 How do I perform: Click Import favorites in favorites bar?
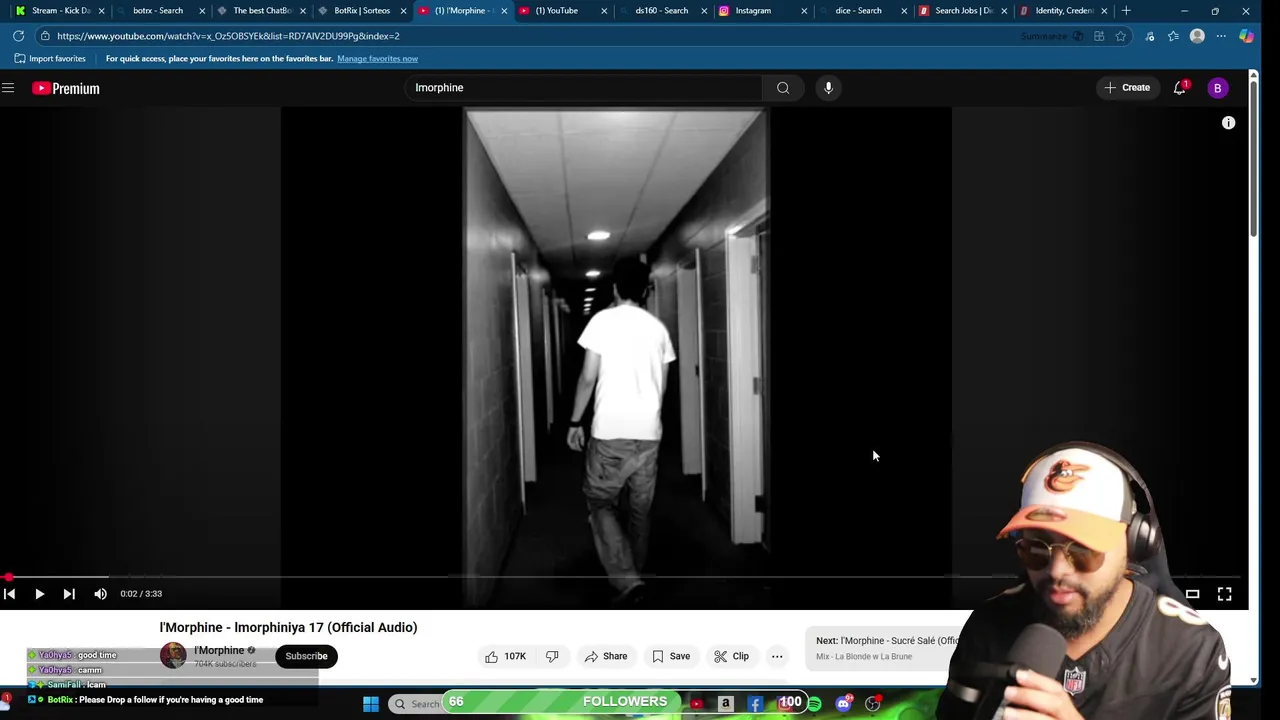pyautogui.click(x=50, y=59)
